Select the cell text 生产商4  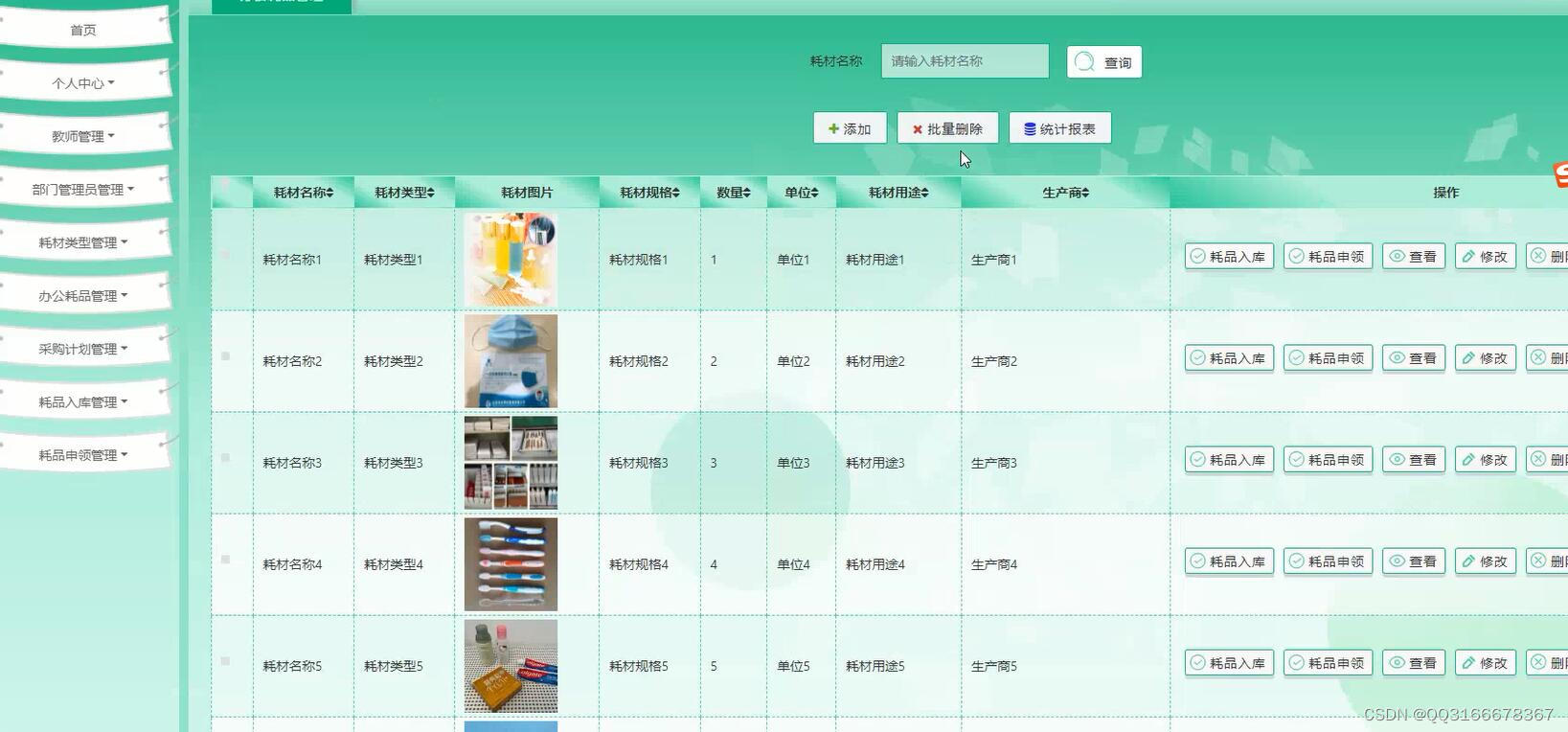pos(994,564)
